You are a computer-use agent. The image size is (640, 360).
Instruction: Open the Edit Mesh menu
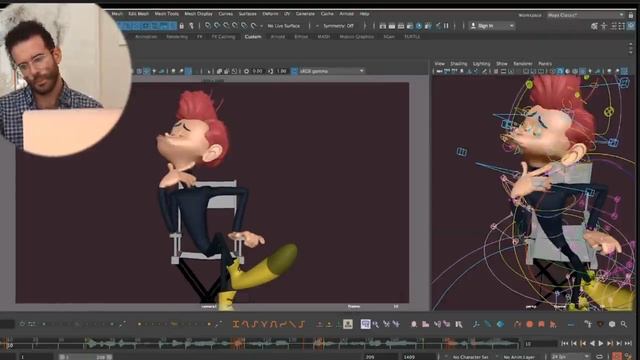pyautogui.click(x=139, y=14)
